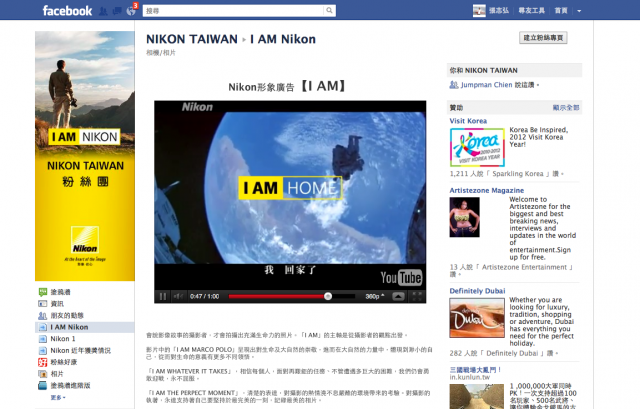The image size is (640, 409).
Task: Click the YouTube logo on video
Action: point(401,278)
